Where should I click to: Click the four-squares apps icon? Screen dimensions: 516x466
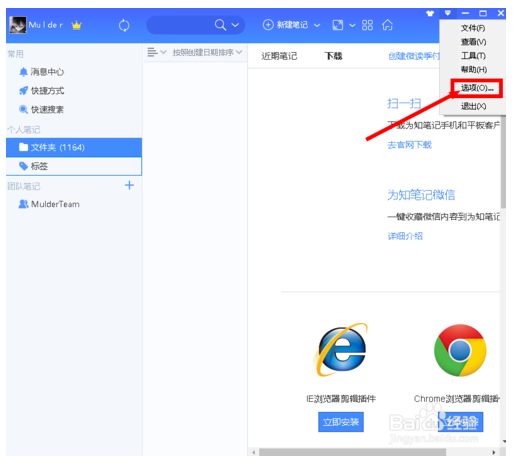pyautogui.click(x=367, y=25)
